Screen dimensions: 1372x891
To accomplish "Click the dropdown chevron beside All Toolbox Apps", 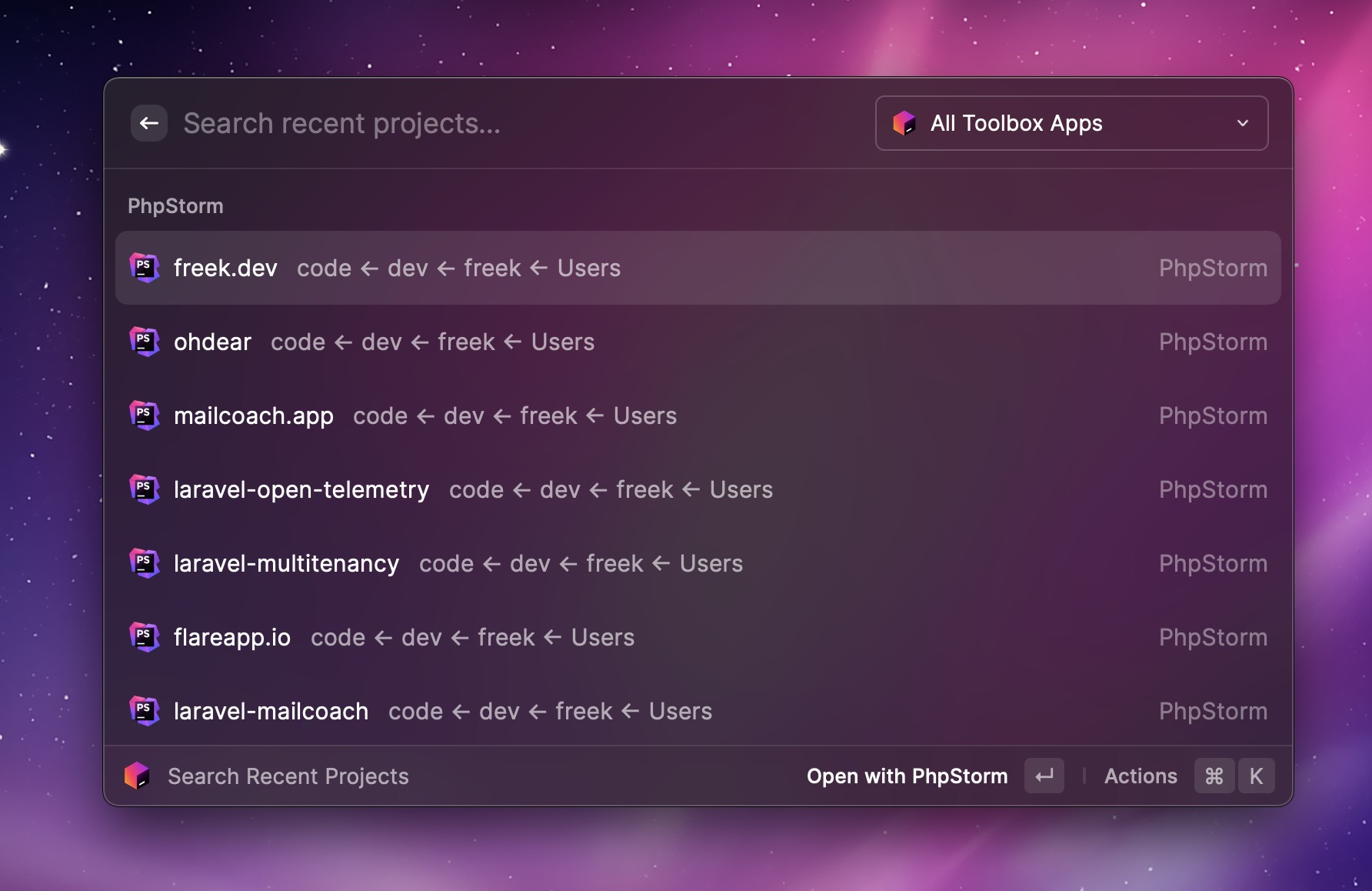I will (x=1243, y=123).
